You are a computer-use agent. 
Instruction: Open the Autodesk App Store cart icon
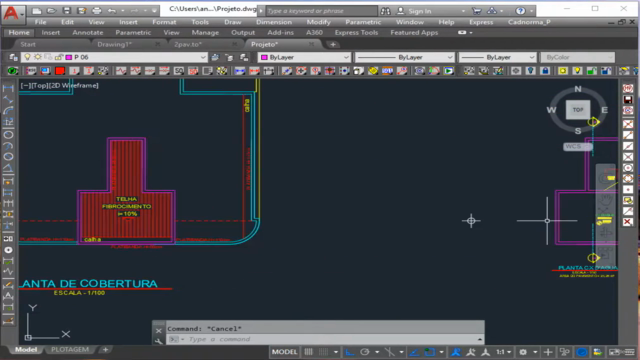[476, 11]
